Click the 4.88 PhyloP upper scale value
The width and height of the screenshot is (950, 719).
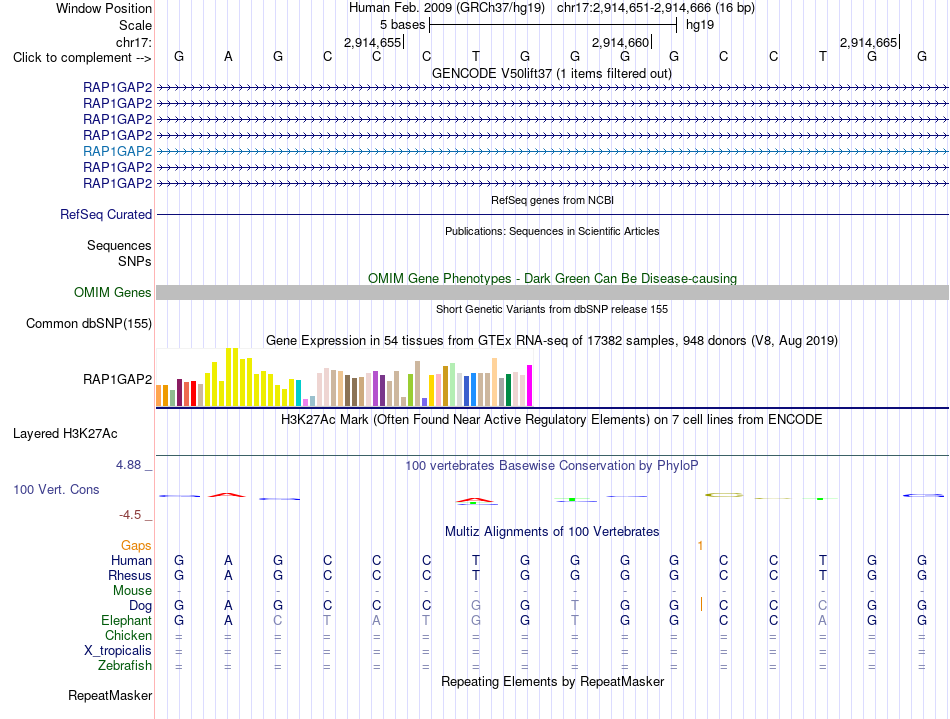coord(128,465)
